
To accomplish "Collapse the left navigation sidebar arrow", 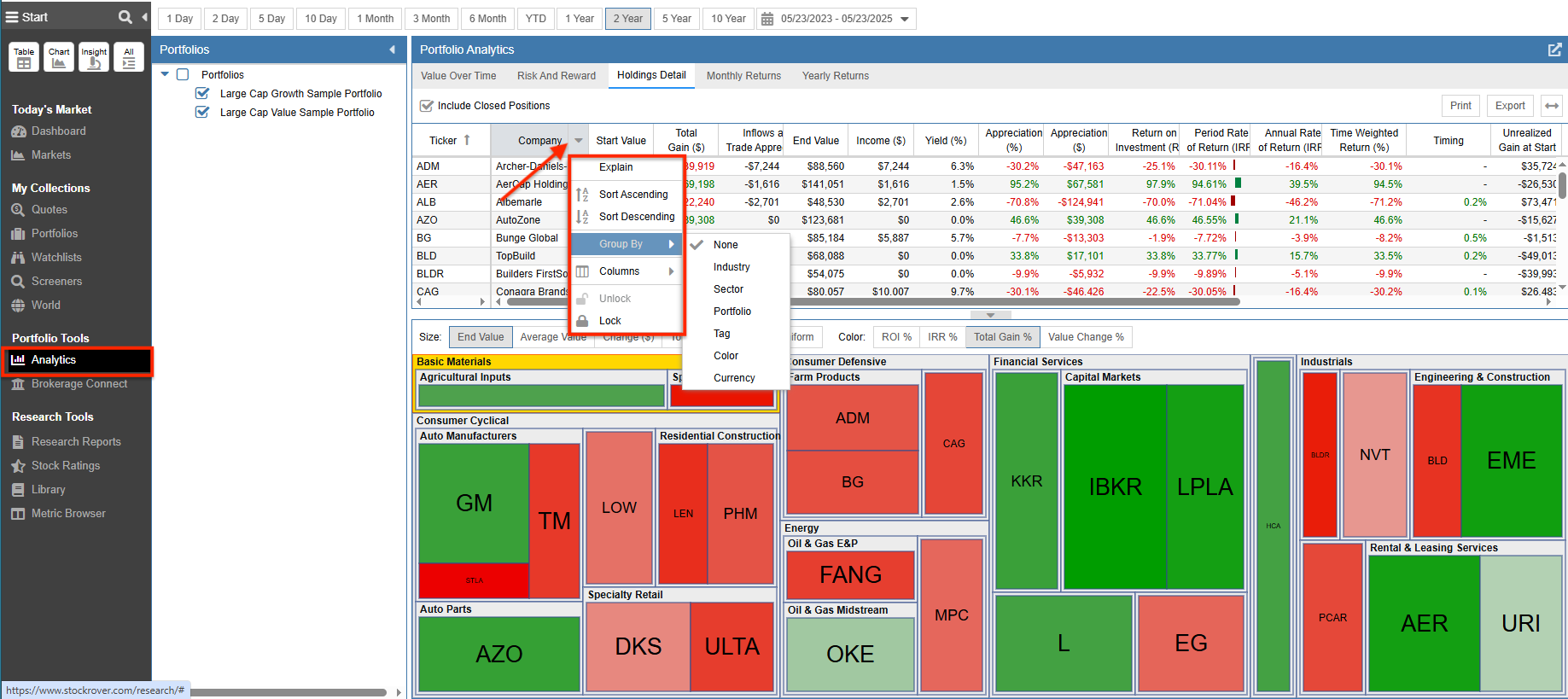I will pos(144,17).
